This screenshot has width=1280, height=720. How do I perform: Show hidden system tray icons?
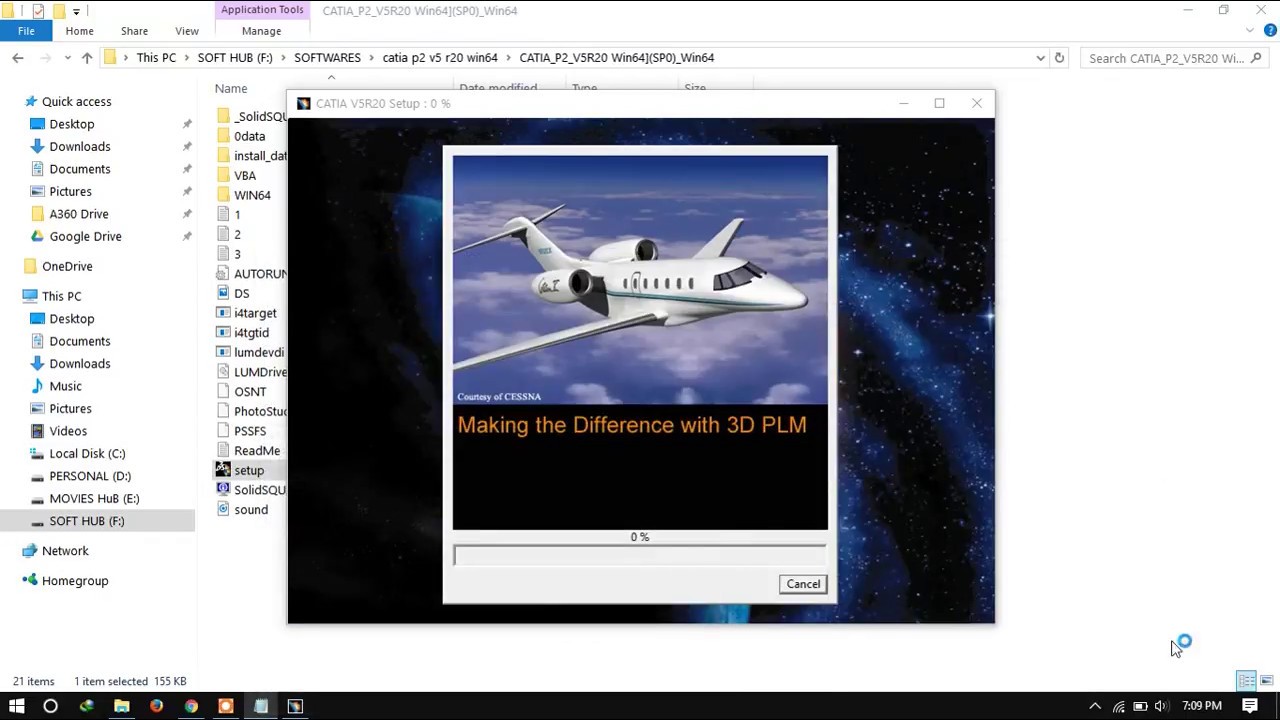[x=1095, y=706]
